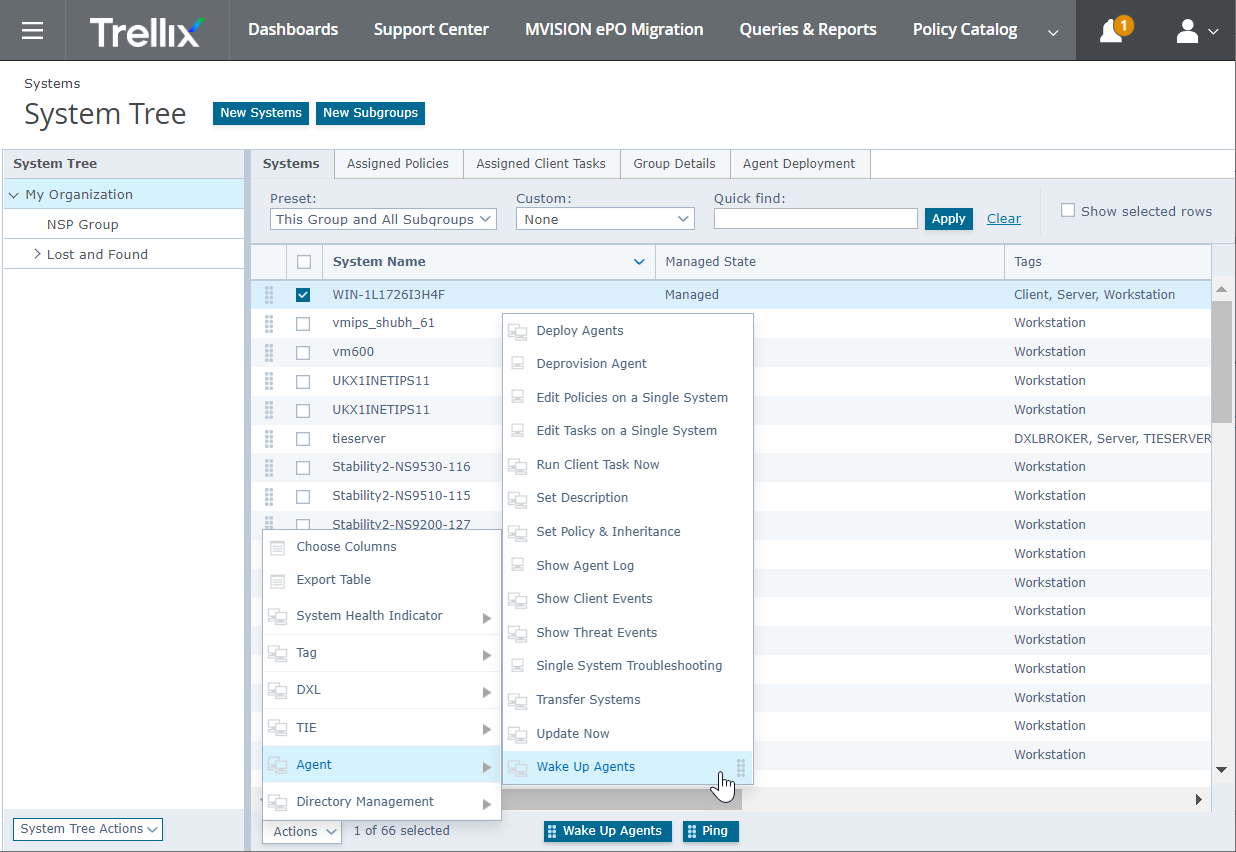Click Edit Policies on a Single System icon
Viewport: 1236px width, 852px height.
[517, 398]
